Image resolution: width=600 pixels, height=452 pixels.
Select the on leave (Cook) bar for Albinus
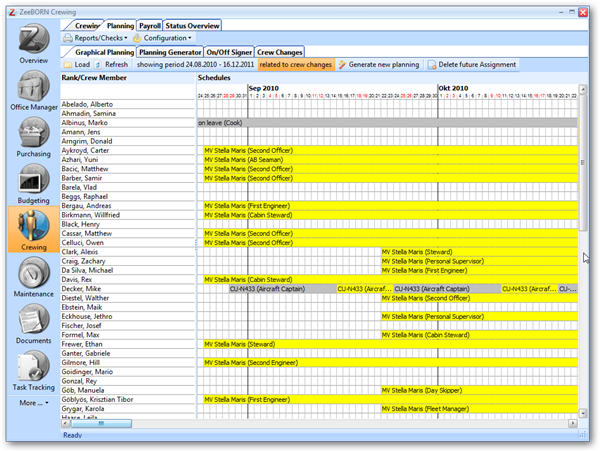tap(387, 123)
